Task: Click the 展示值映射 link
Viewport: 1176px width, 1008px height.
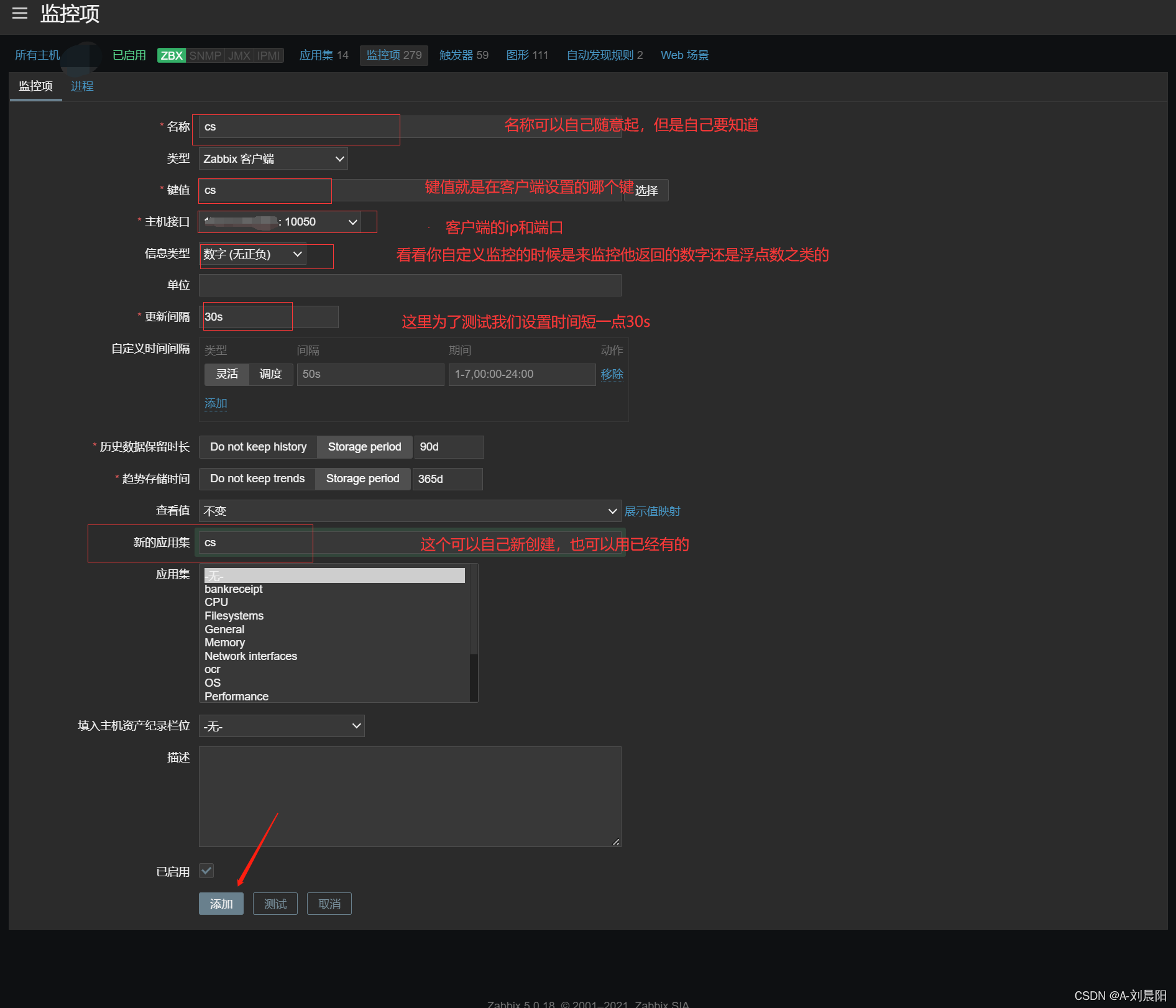Action: (652, 511)
